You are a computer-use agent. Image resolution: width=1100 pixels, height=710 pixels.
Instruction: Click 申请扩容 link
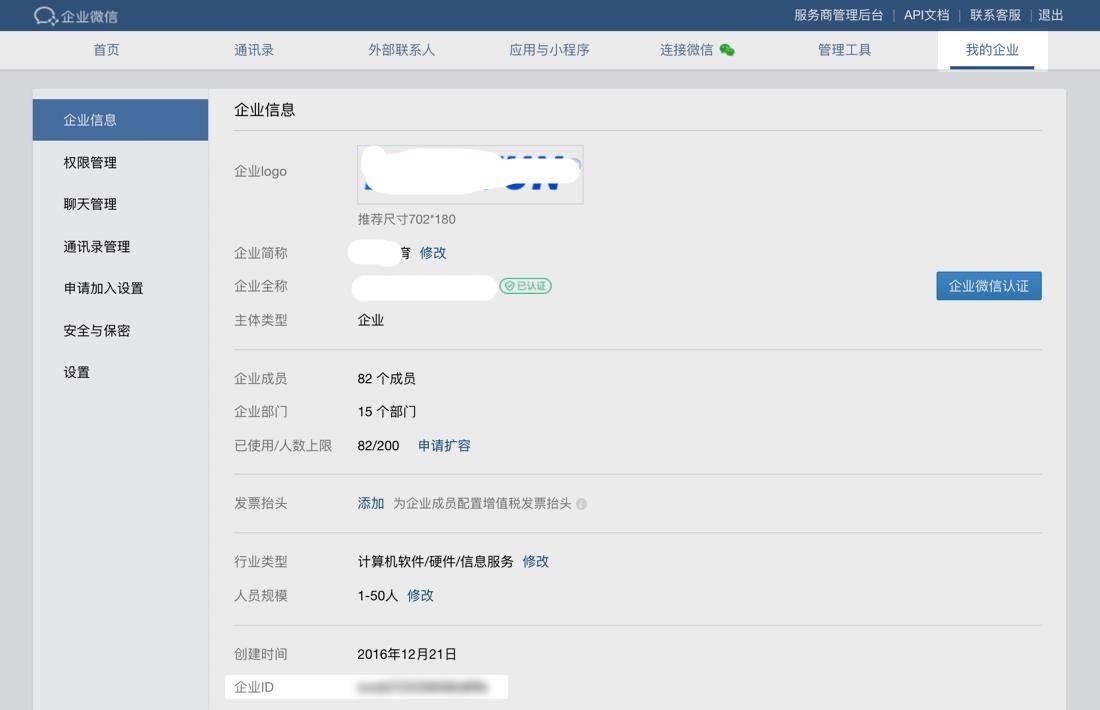444,446
